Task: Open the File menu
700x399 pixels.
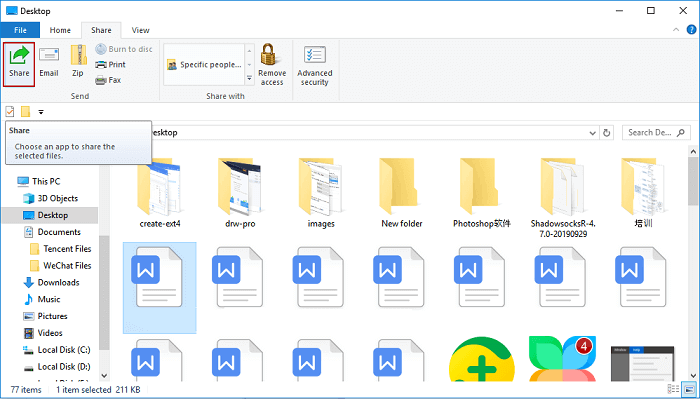Action: point(20,30)
